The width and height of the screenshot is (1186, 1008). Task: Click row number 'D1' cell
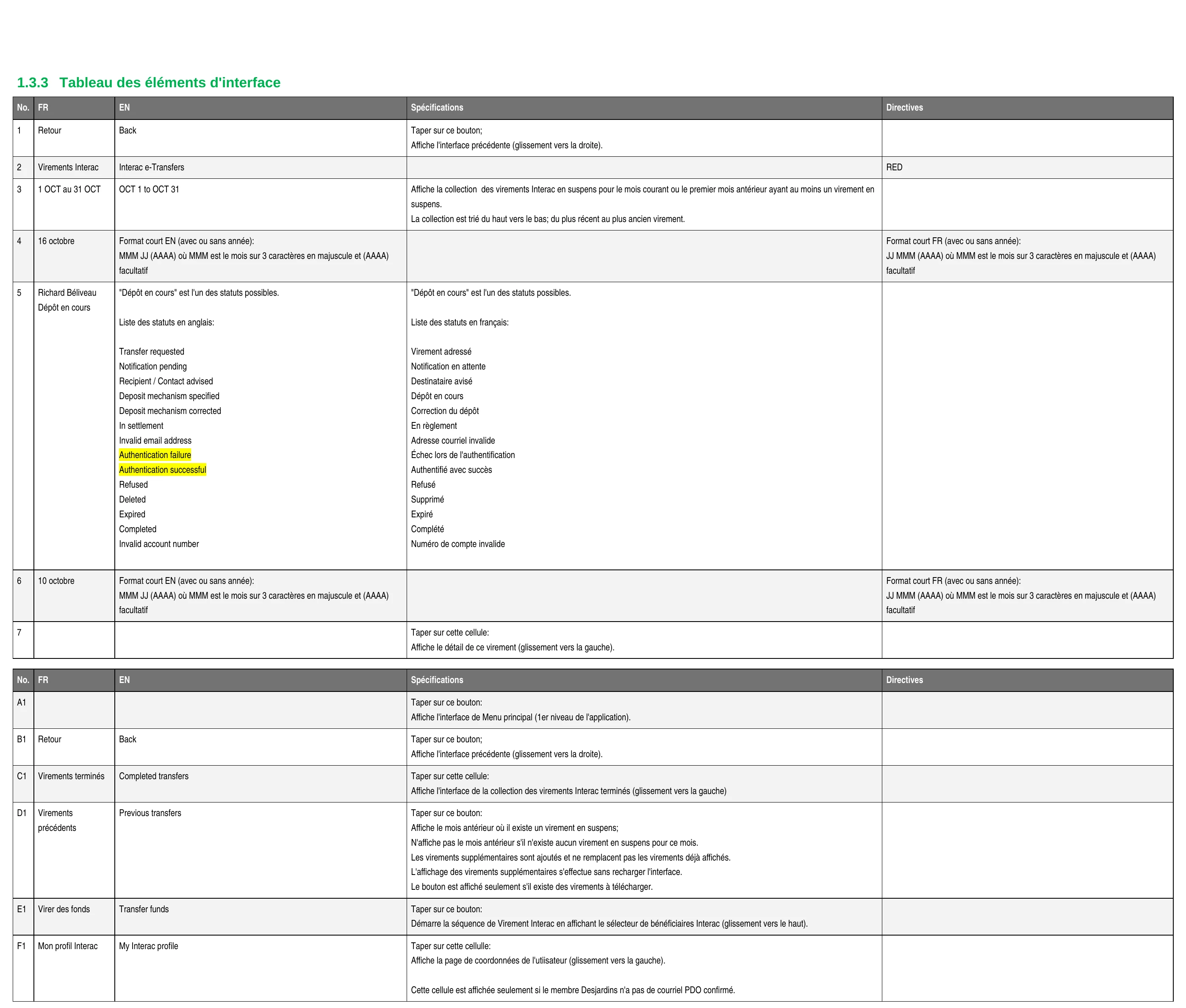[23, 850]
